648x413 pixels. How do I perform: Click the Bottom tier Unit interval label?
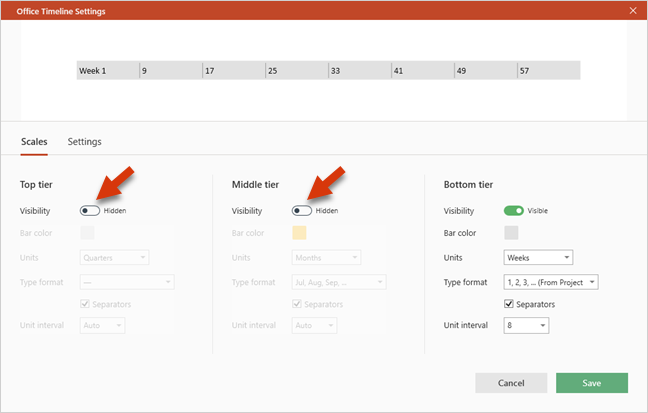pos(466,325)
